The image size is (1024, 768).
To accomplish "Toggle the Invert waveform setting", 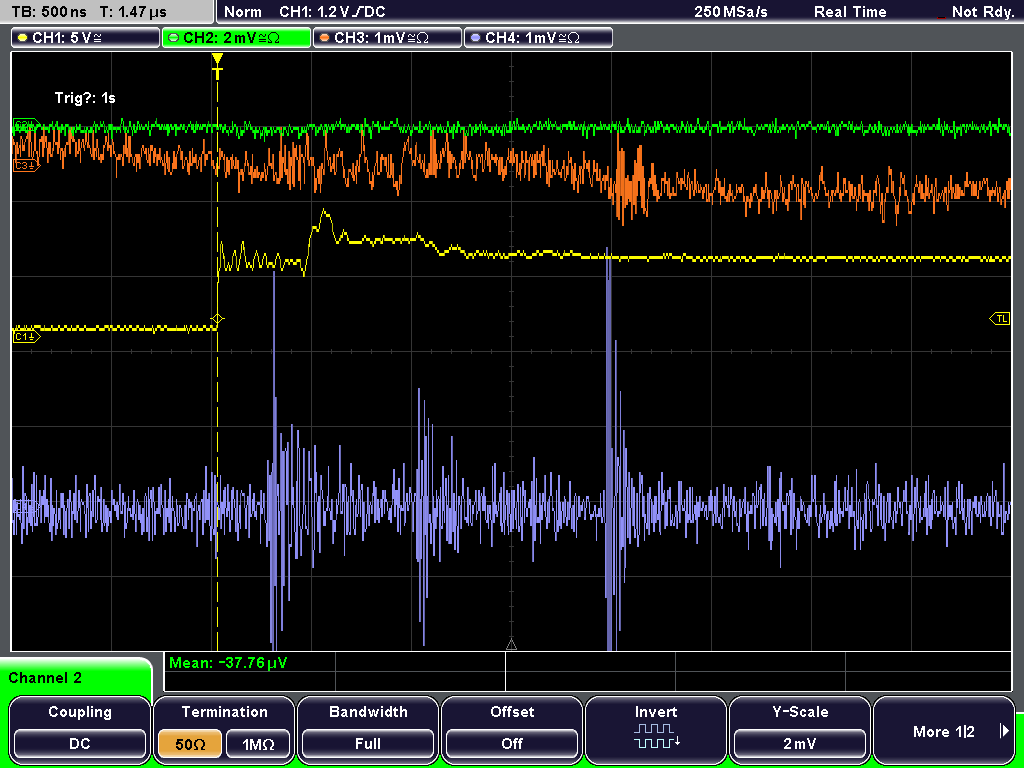I will 656,729.
